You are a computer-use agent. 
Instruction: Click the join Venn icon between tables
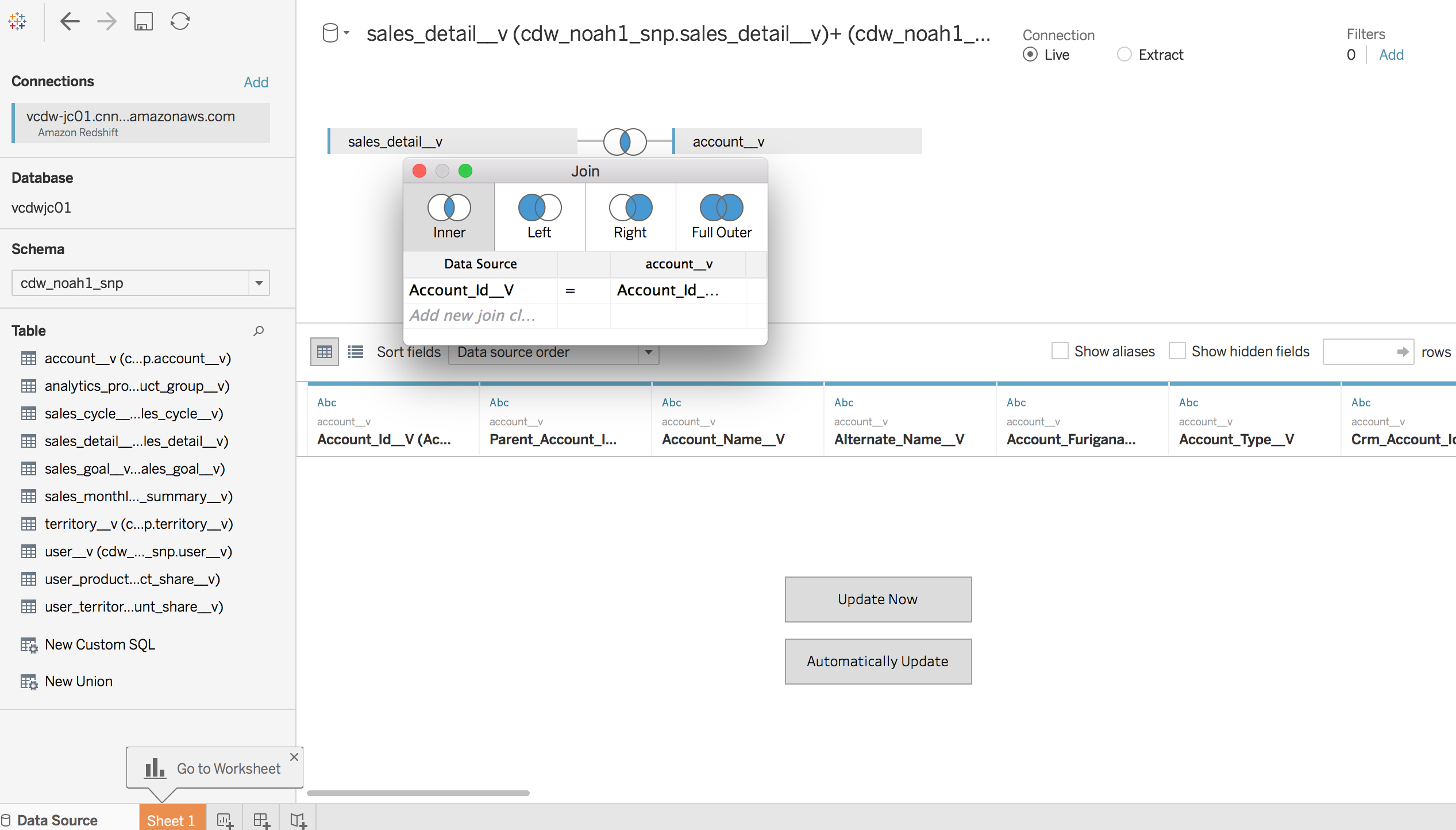pyautogui.click(x=625, y=141)
